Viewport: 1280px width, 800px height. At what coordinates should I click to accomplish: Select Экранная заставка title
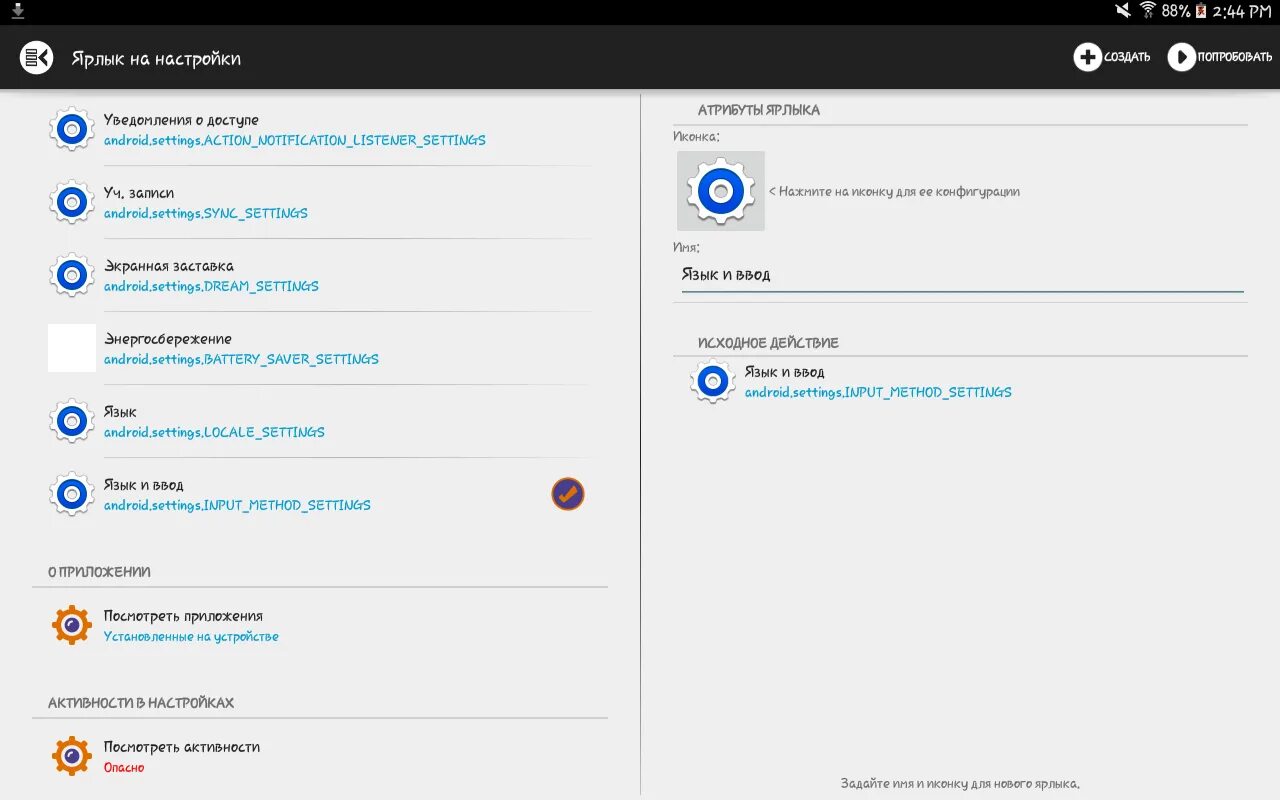(x=169, y=266)
